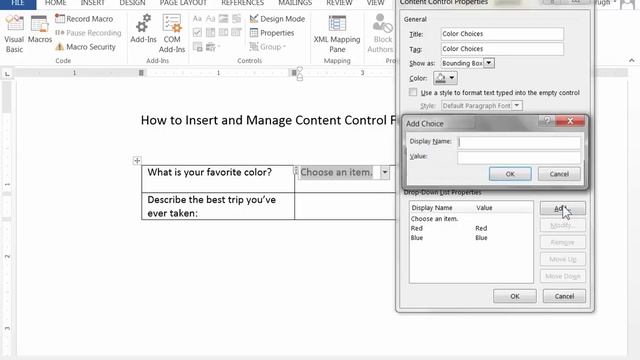Click the Move Up button
Viewport: 640px width, 360px height.
click(562, 259)
